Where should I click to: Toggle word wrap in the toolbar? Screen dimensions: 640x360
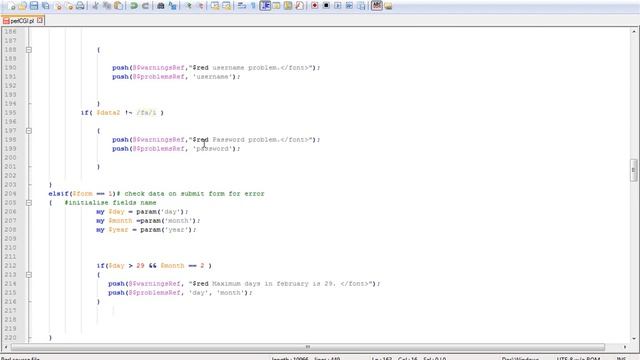pos(242,6)
